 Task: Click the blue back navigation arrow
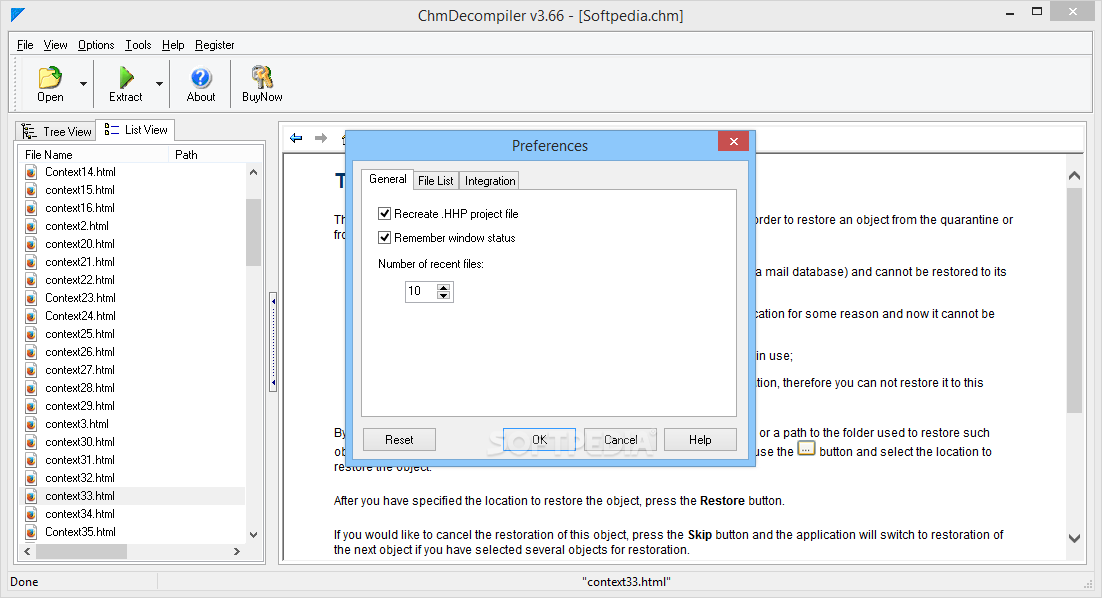296,138
